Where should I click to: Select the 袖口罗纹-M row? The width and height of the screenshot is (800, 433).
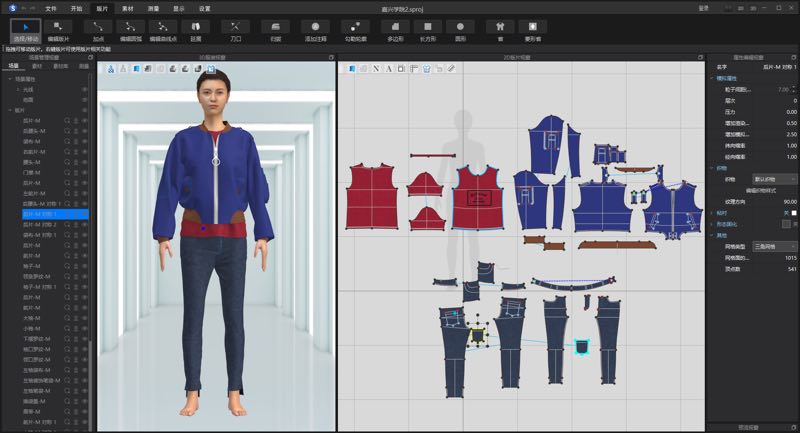55,349
